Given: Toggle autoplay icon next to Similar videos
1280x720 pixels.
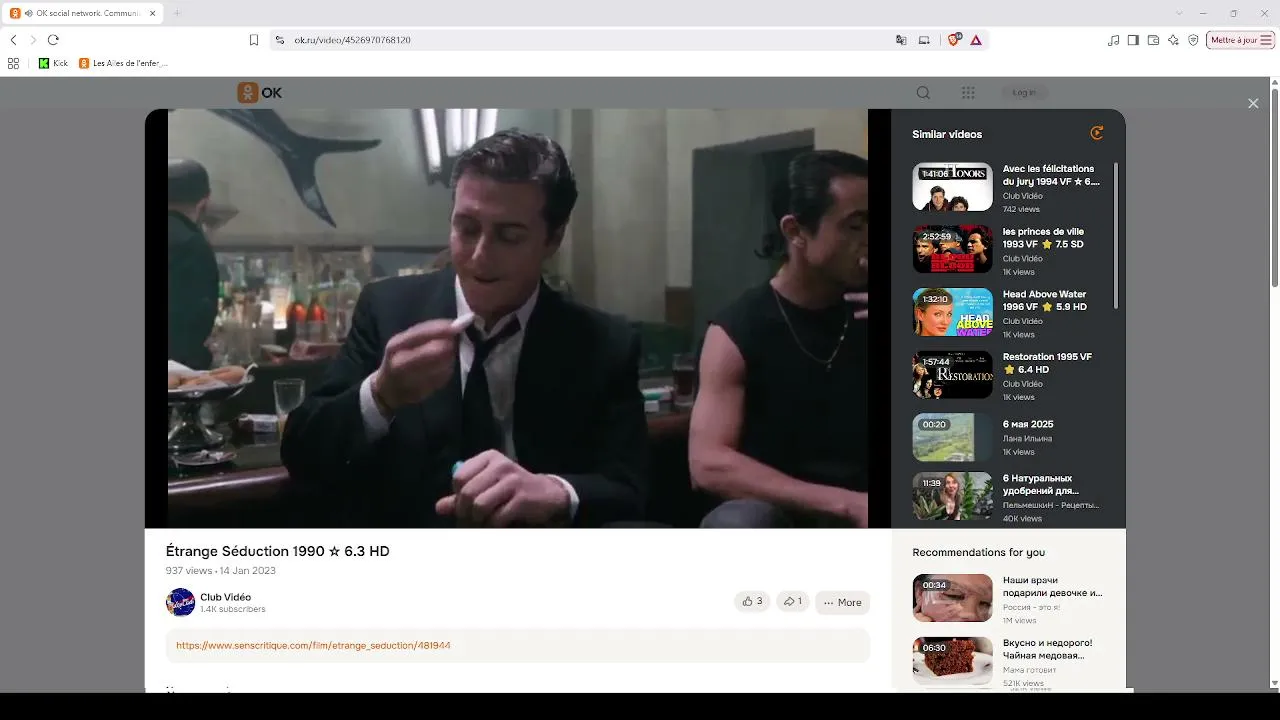Looking at the screenshot, I should pyautogui.click(x=1097, y=133).
